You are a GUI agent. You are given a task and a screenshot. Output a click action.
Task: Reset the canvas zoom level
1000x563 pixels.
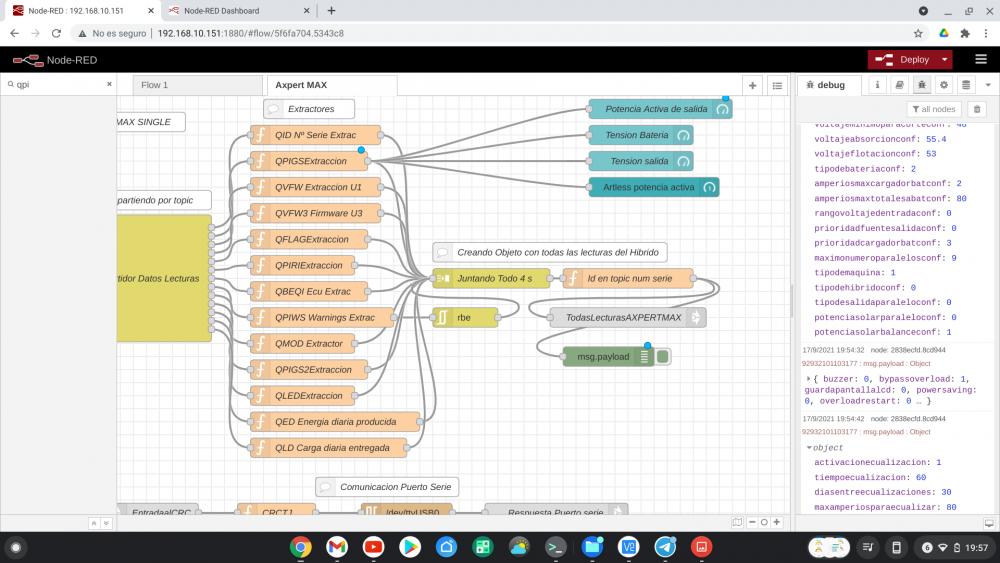click(x=764, y=522)
